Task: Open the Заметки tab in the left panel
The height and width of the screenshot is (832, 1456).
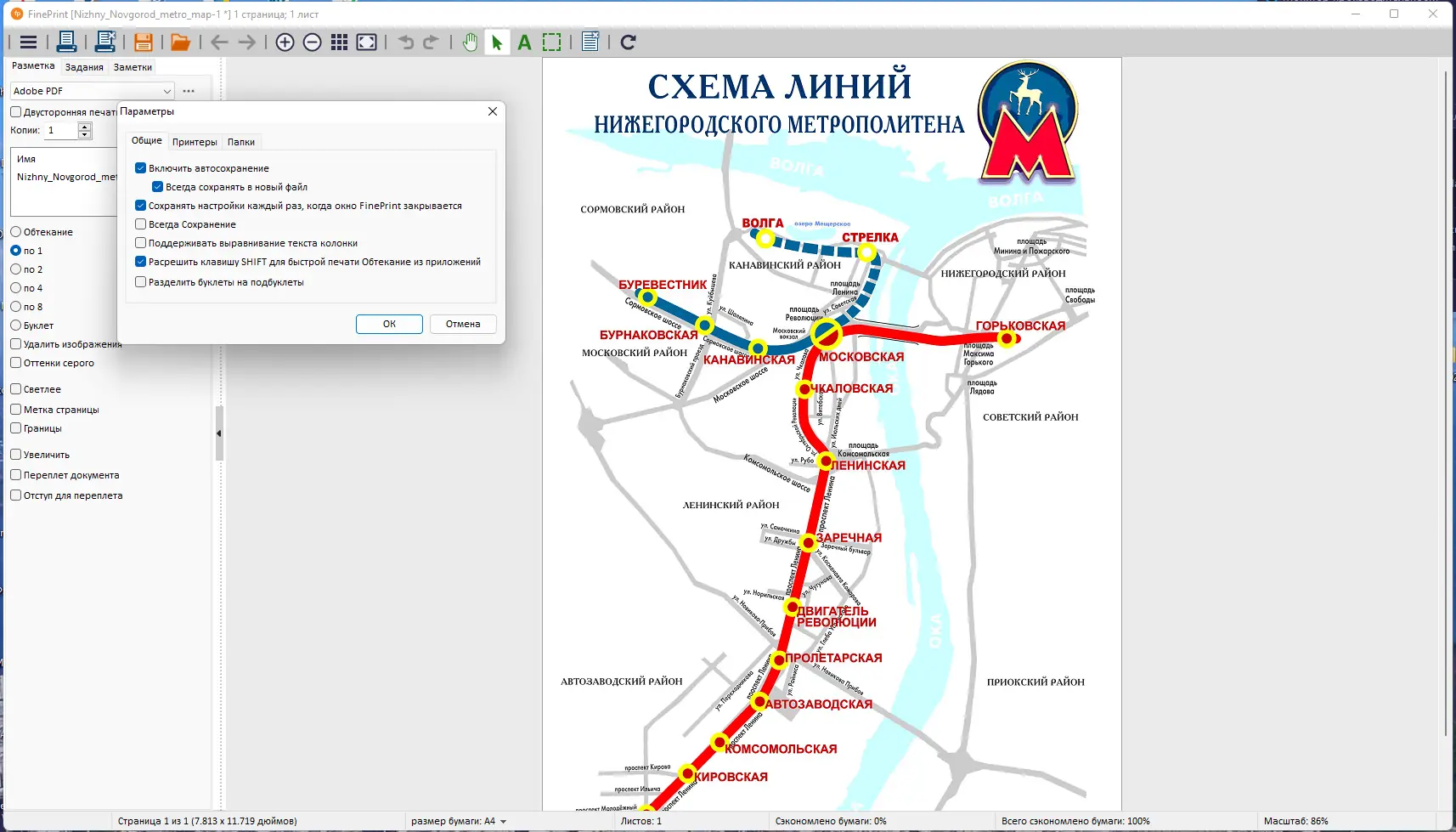Action: [x=133, y=66]
